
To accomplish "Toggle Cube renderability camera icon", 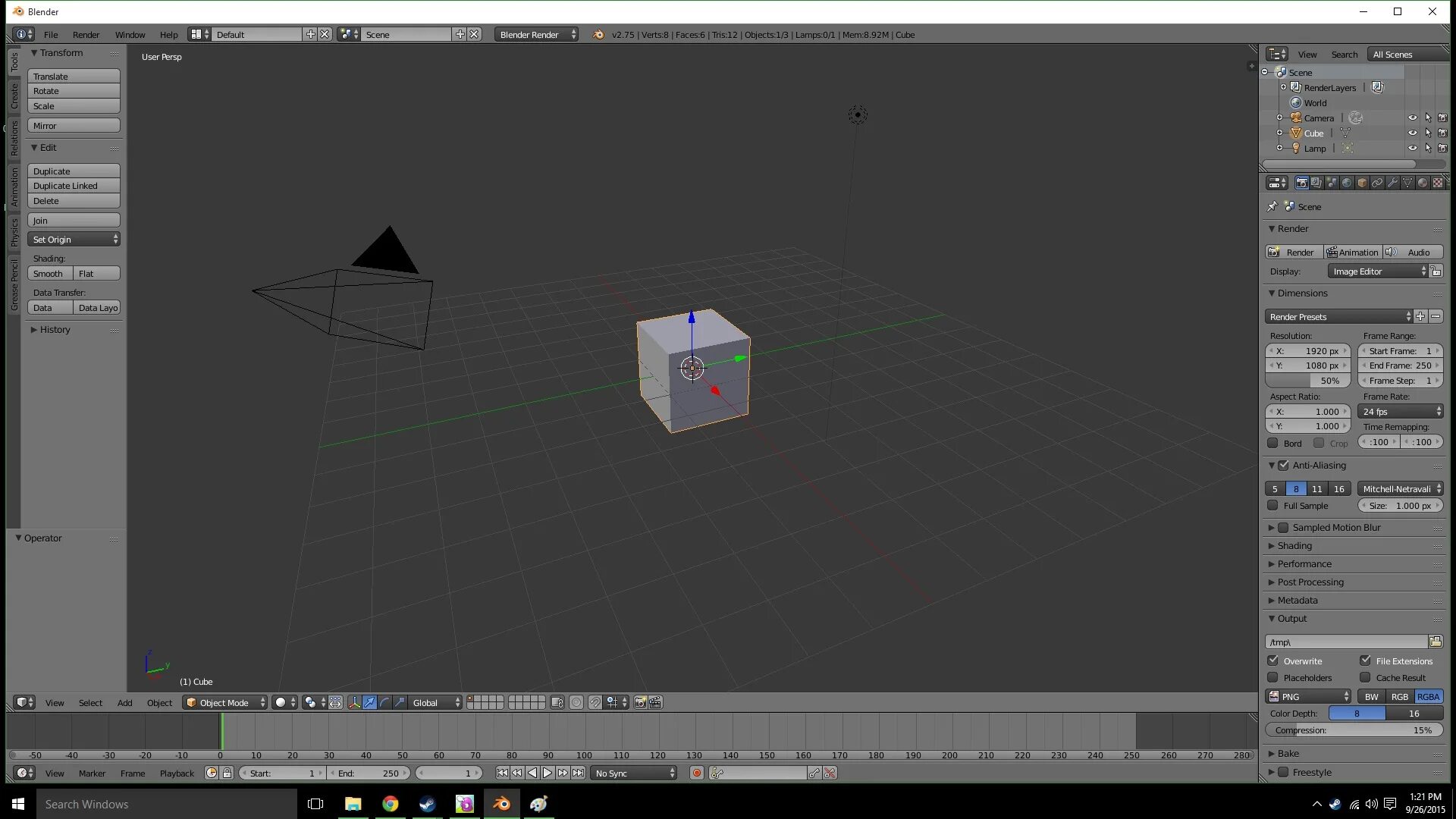I will [1442, 133].
